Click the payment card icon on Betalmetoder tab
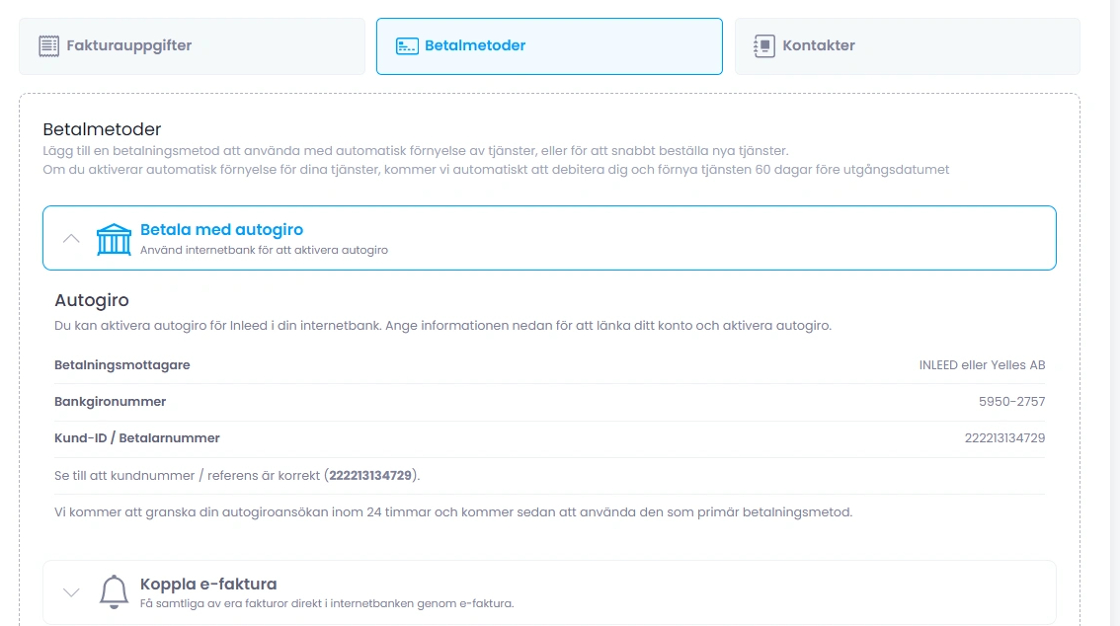1120x626 pixels. (407, 46)
